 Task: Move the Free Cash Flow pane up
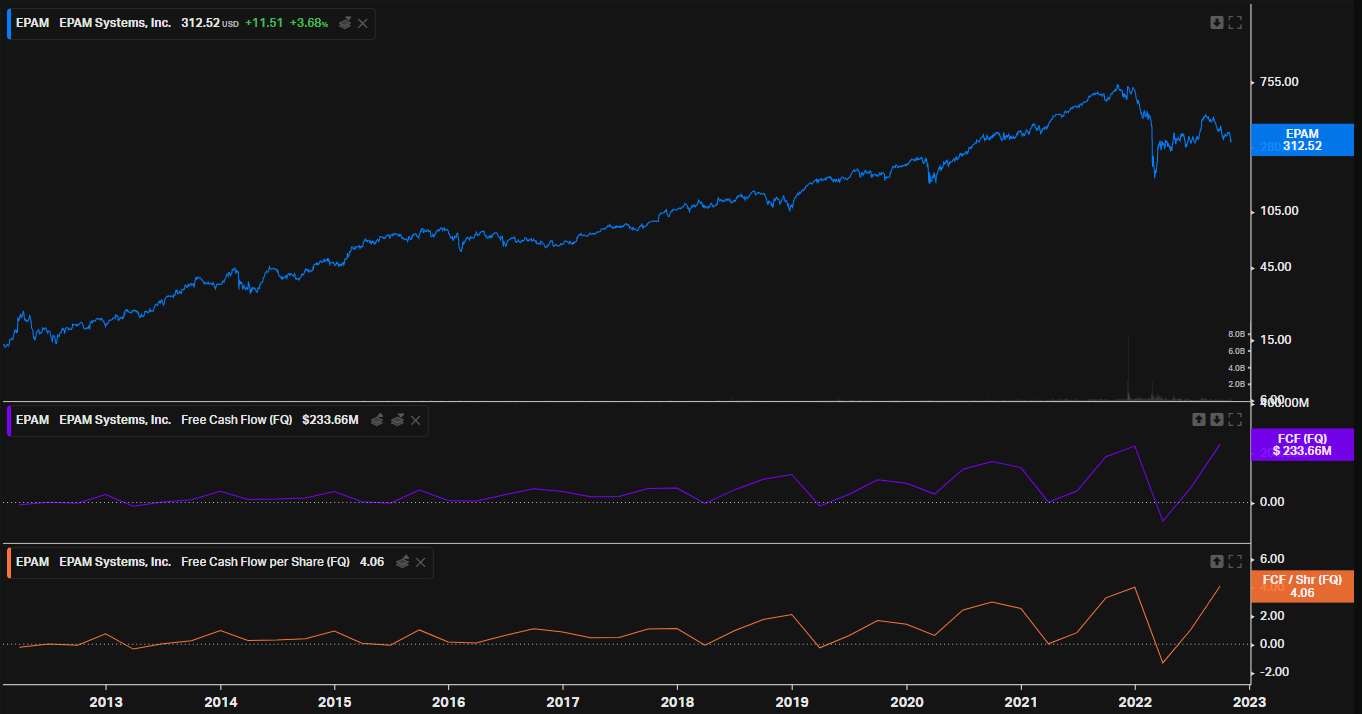(1199, 419)
